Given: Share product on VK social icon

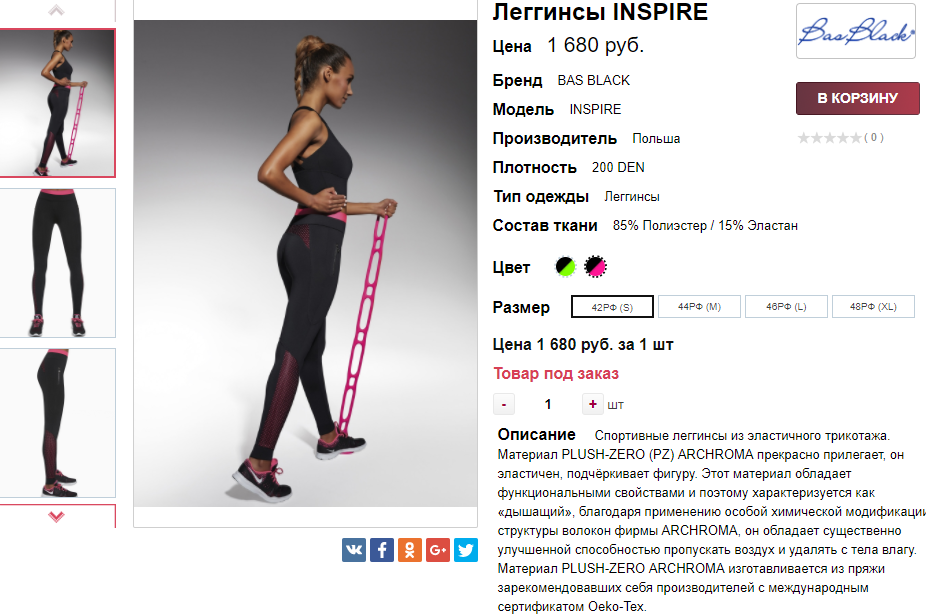Looking at the screenshot, I should pyautogui.click(x=354, y=550).
